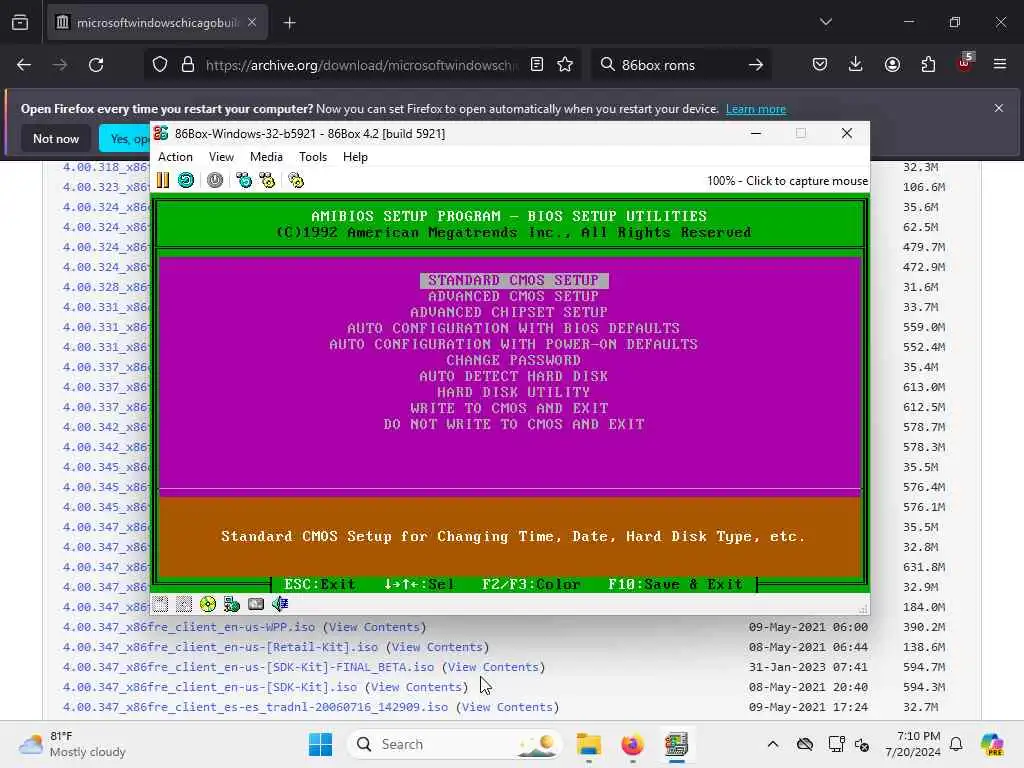Hard reset the 86Box machine
1024x768 pixels.
186,180
